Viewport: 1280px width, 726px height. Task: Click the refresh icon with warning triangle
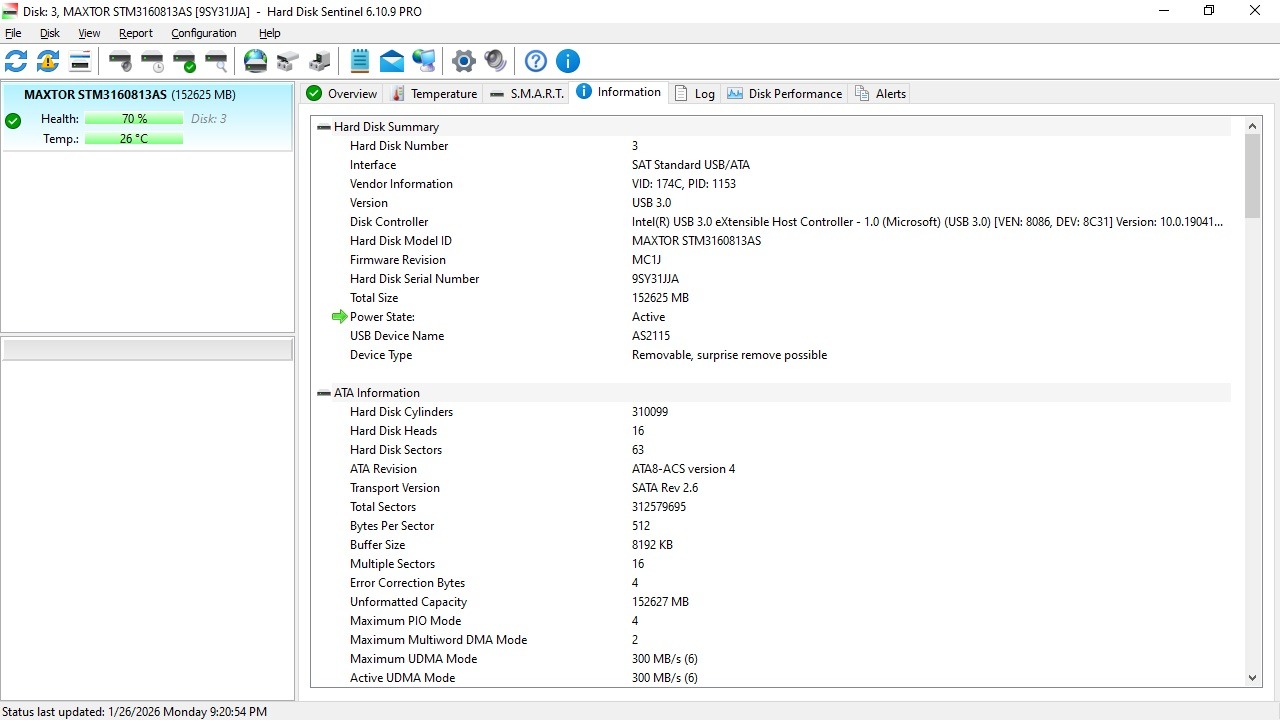point(48,62)
